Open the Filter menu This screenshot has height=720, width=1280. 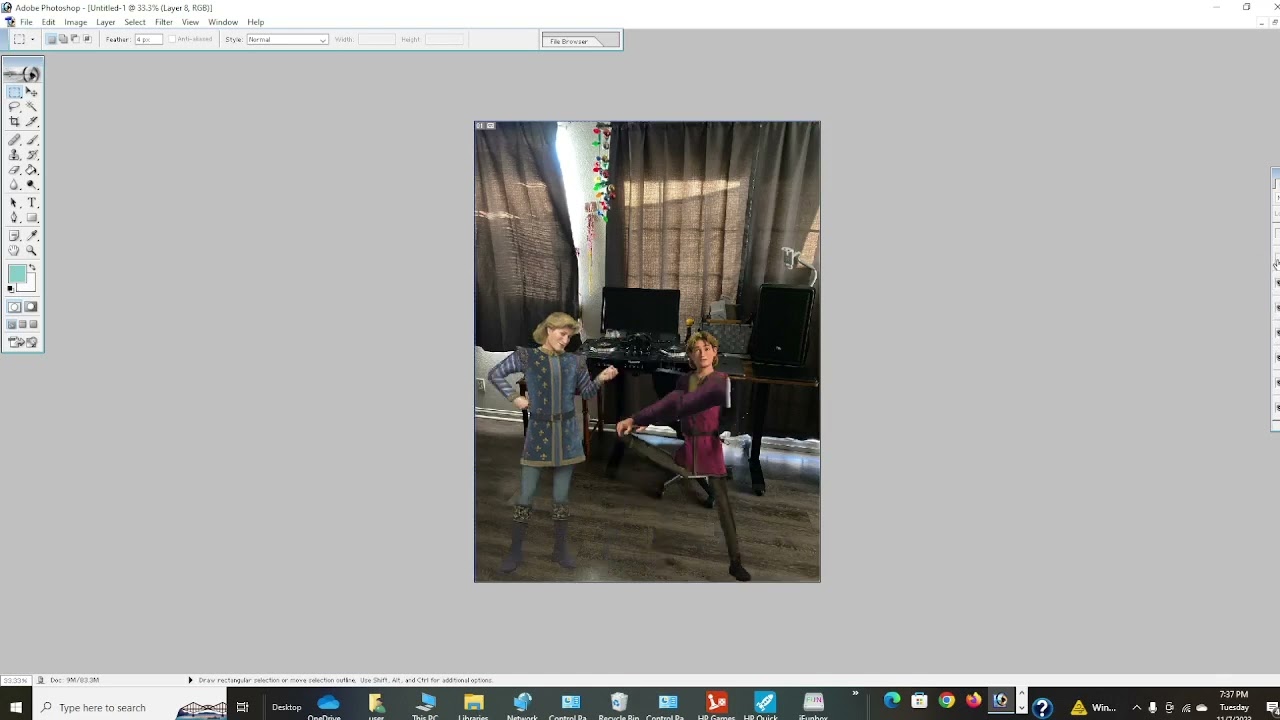164,22
